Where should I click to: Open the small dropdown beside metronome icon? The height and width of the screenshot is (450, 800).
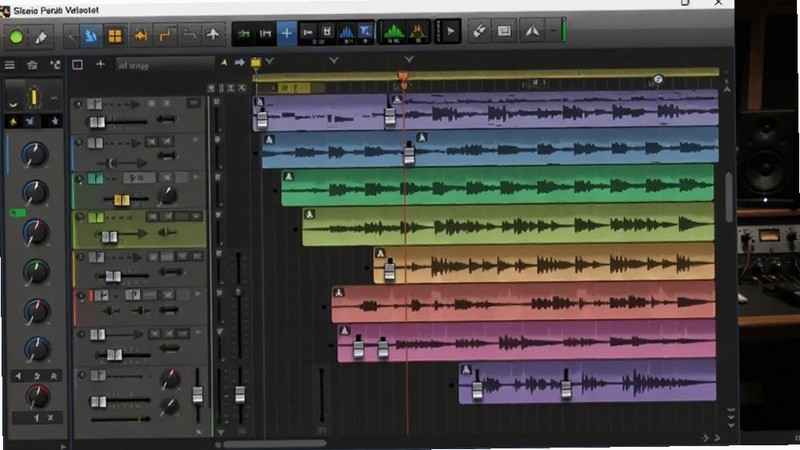[553, 31]
